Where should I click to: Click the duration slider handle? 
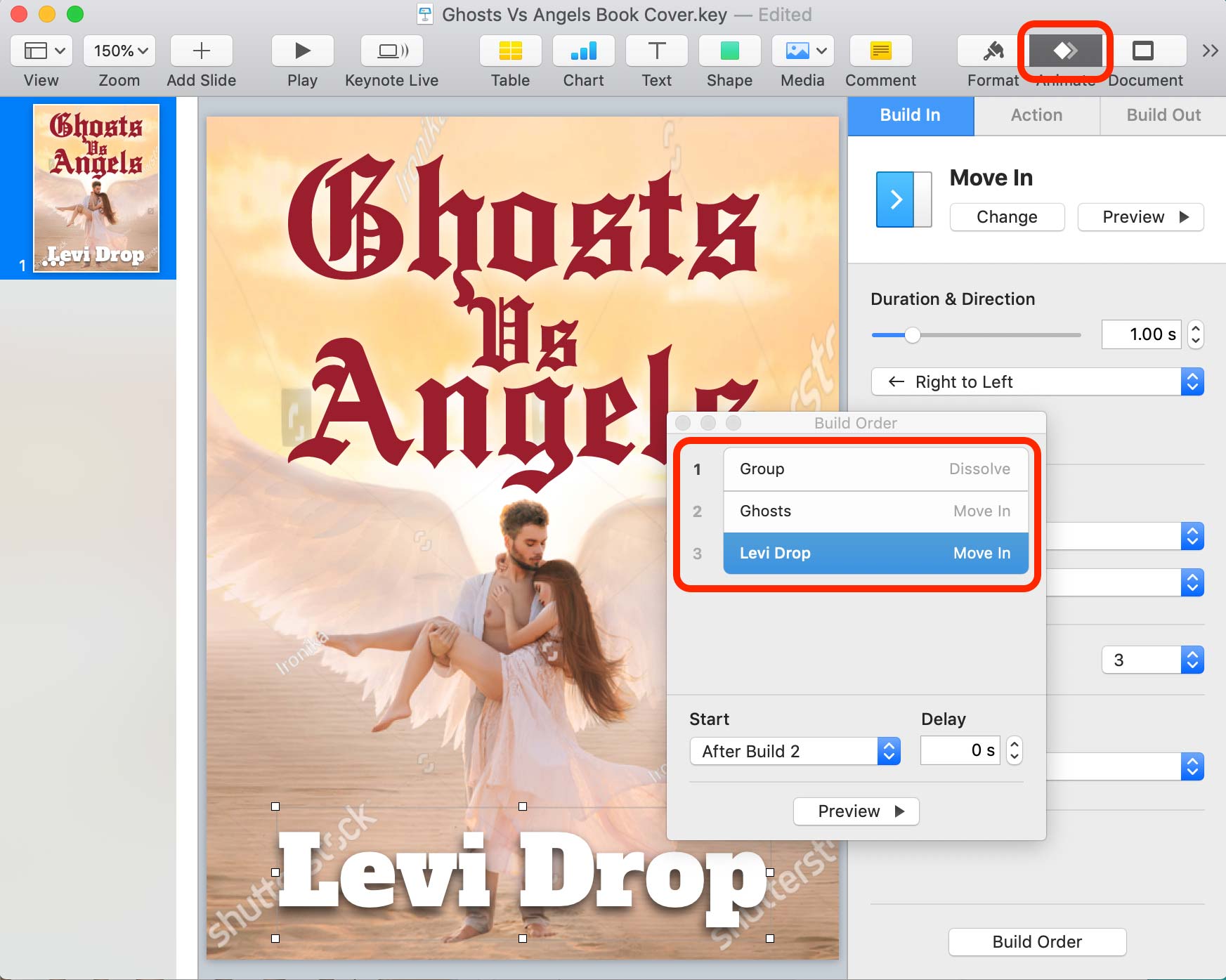point(912,335)
